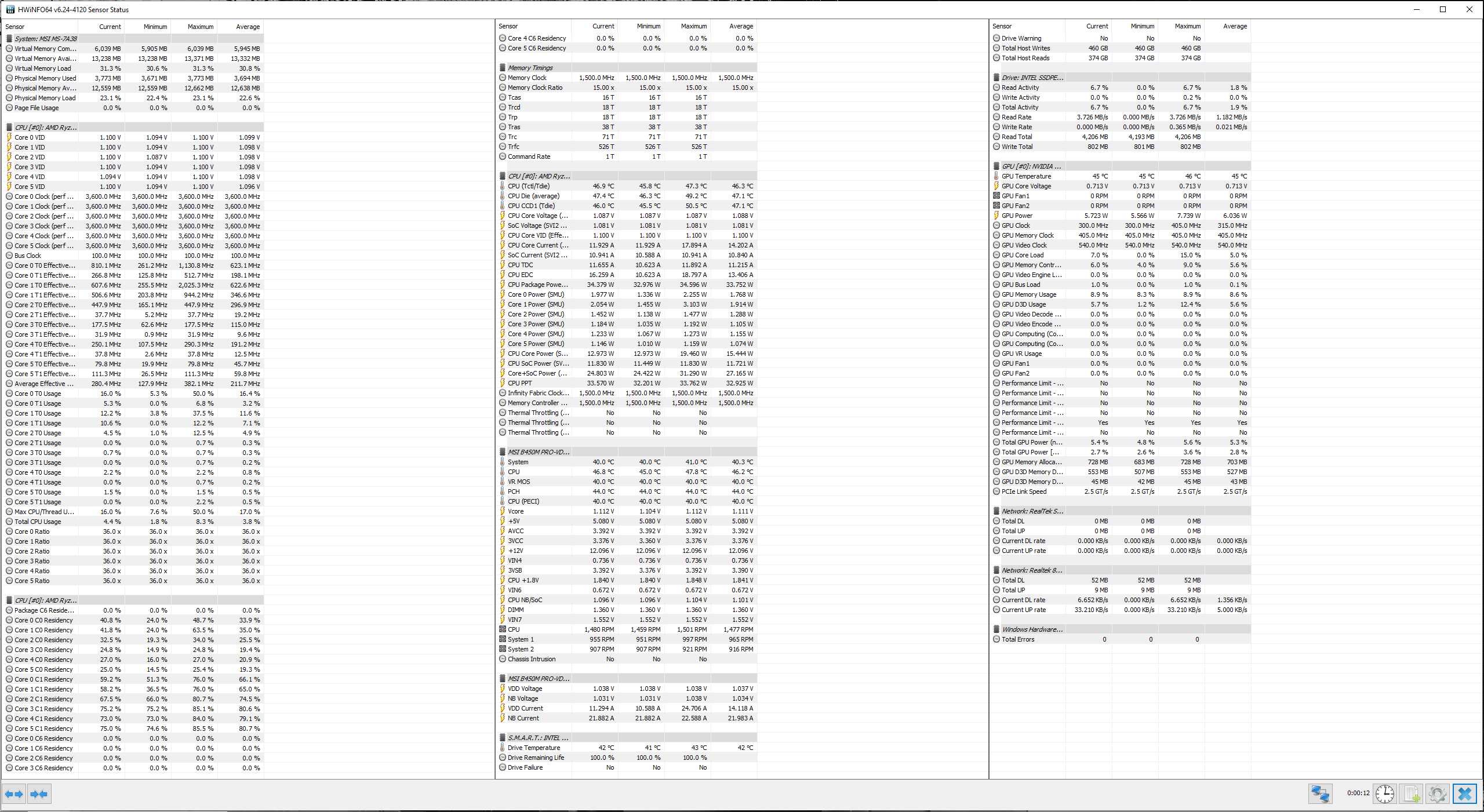Image resolution: width=1484 pixels, height=812 pixels.
Task: Click the expand panels arrows button
Action: [x=14, y=794]
